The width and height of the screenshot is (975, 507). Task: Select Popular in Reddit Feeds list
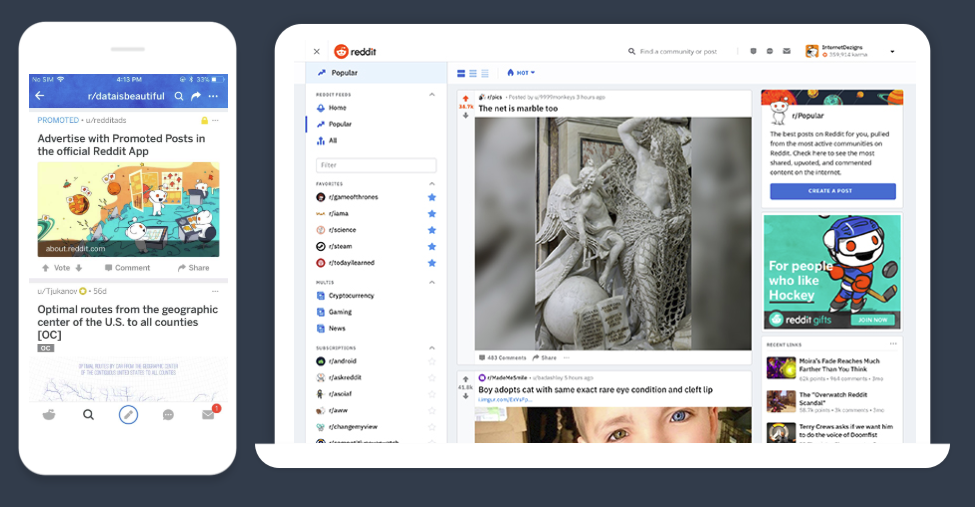click(334, 124)
